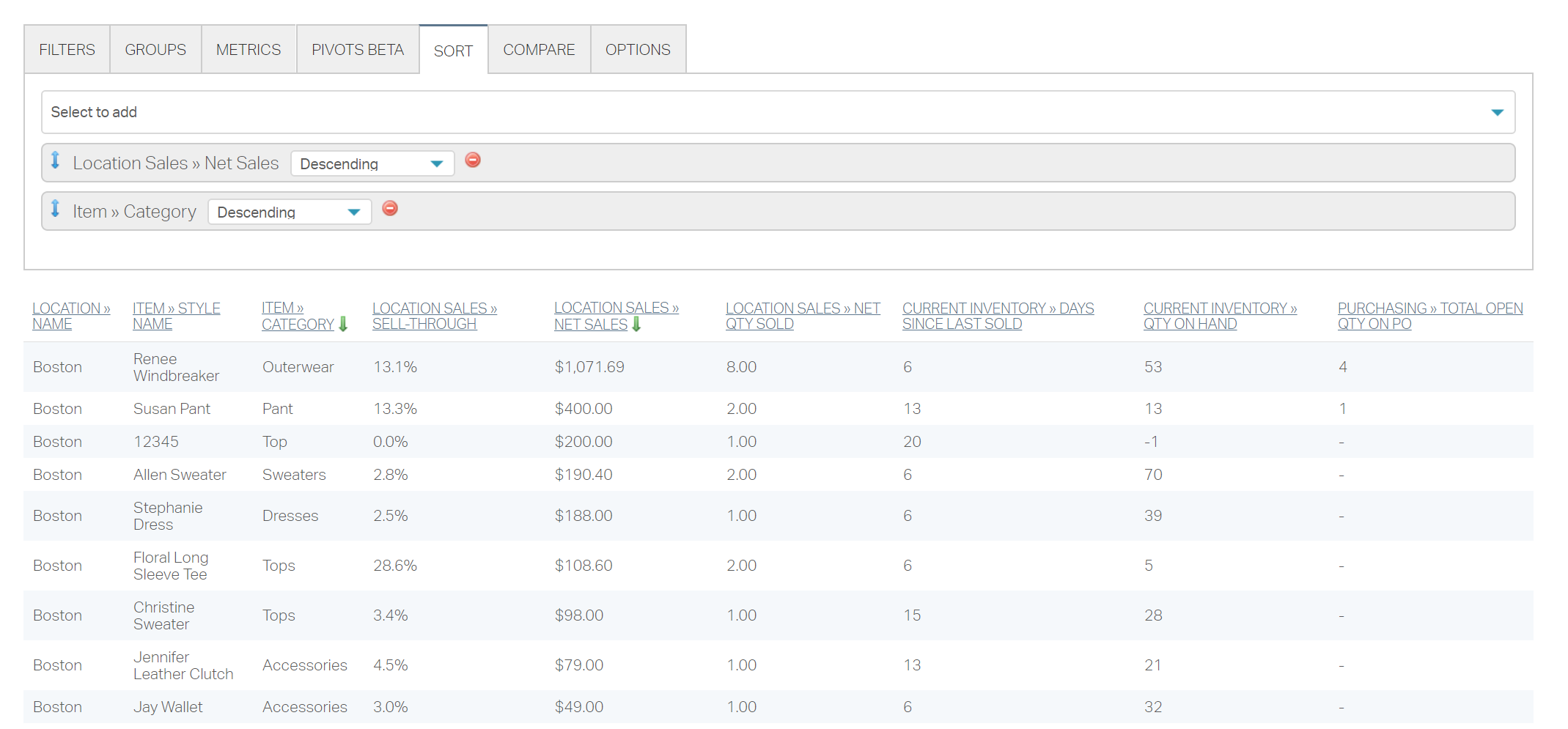The height and width of the screenshot is (729, 1568).
Task: Remove the Item » Category sort rule
Action: pyautogui.click(x=390, y=208)
